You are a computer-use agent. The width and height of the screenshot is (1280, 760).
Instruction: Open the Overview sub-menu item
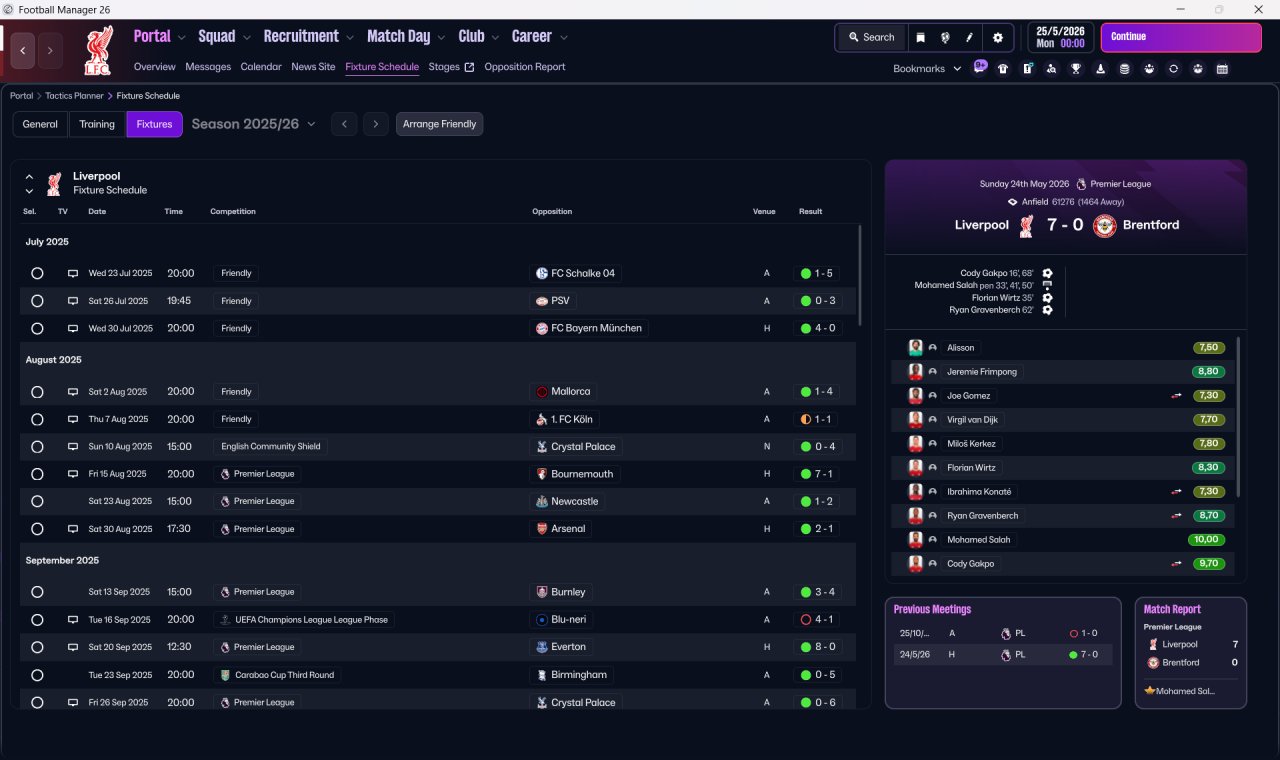[155, 67]
